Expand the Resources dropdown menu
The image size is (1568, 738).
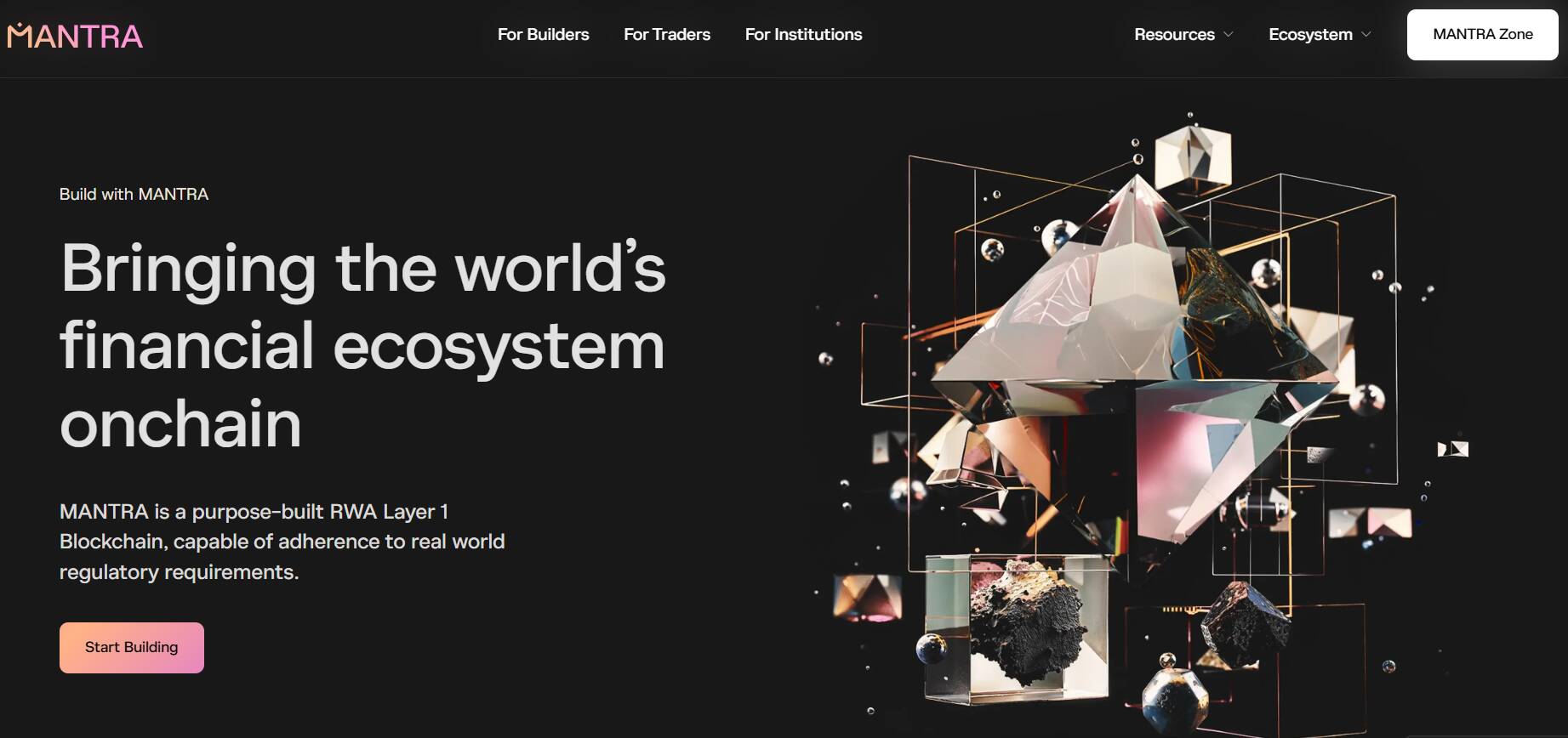pyautogui.click(x=1183, y=35)
